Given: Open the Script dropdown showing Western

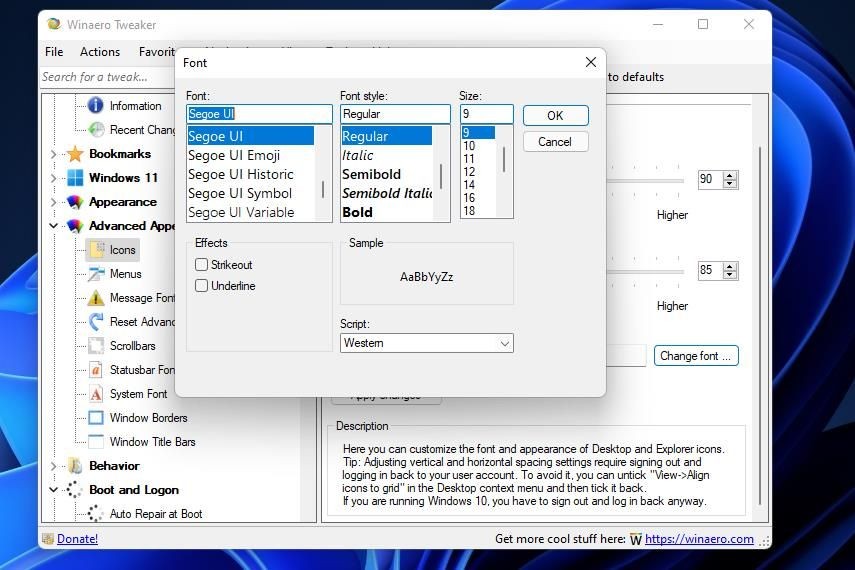Looking at the screenshot, I should [426, 343].
